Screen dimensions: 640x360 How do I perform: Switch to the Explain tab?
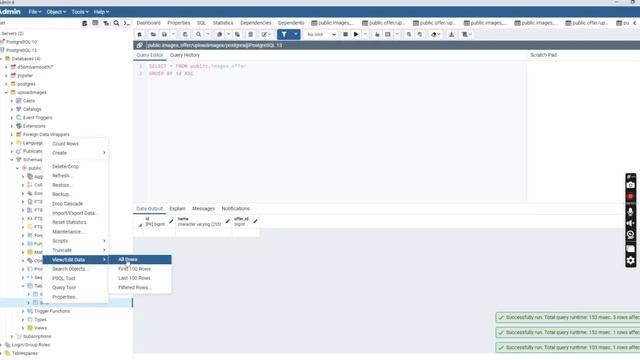point(177,209)
